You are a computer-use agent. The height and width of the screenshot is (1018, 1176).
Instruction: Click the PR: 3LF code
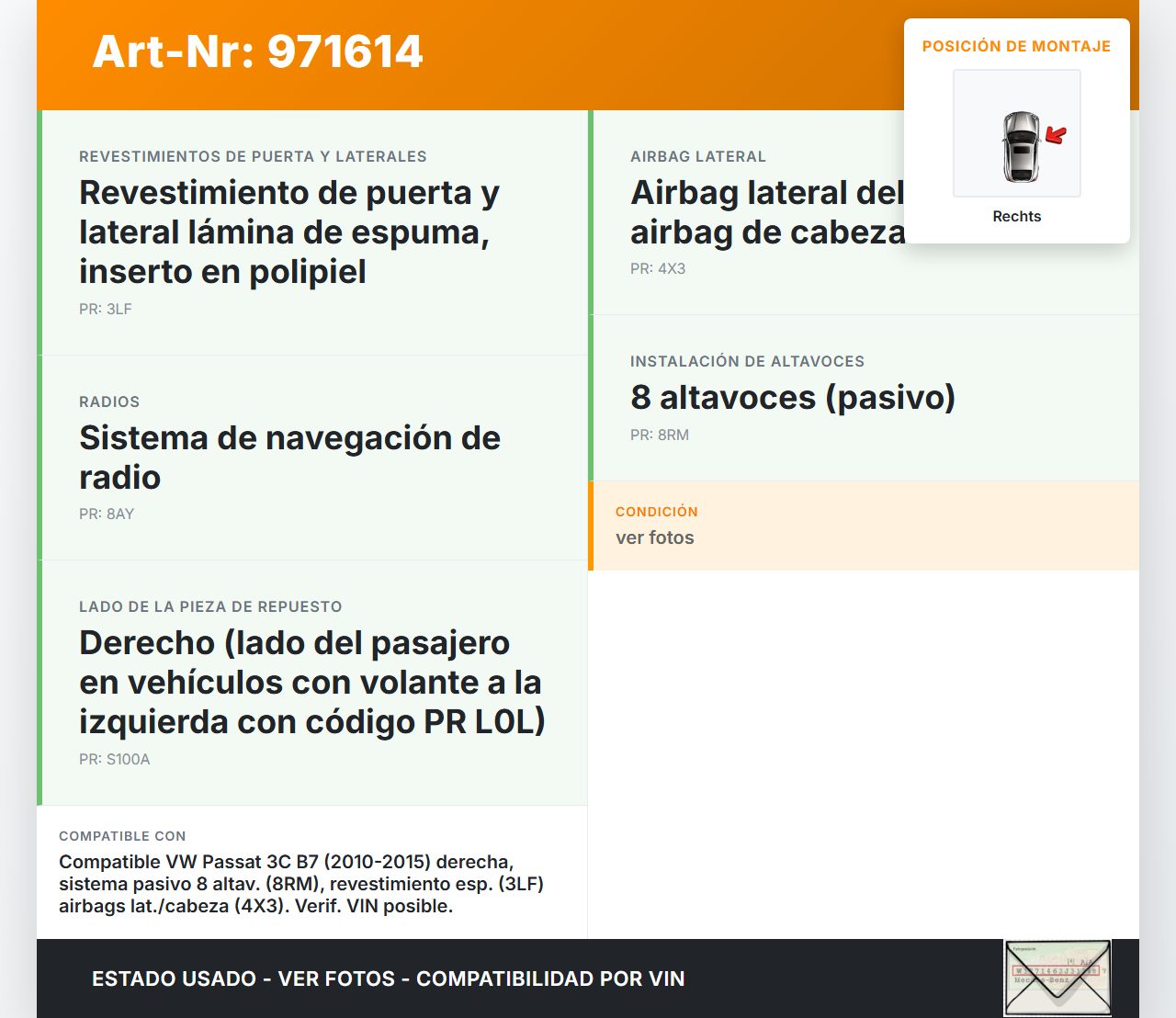pyautogui.click(x=106, y=309)
